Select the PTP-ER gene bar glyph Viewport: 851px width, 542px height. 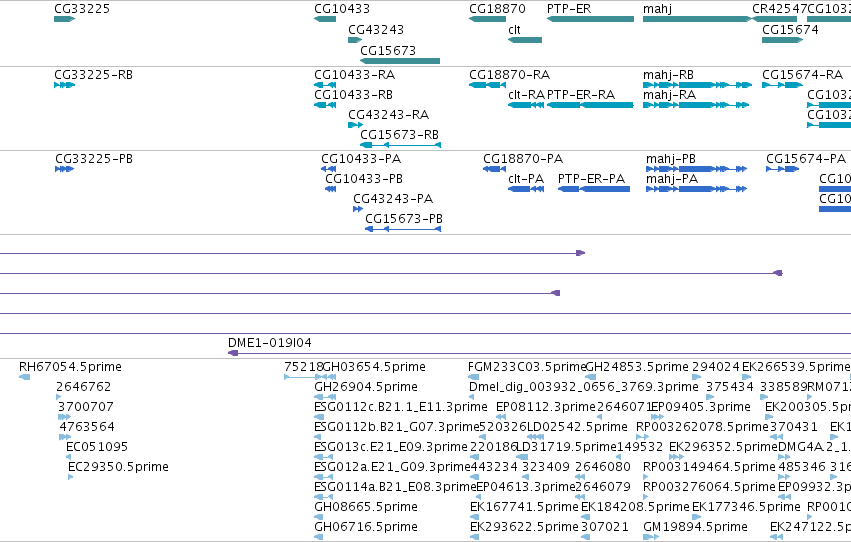pyautogui.click(x=590, y=19)
